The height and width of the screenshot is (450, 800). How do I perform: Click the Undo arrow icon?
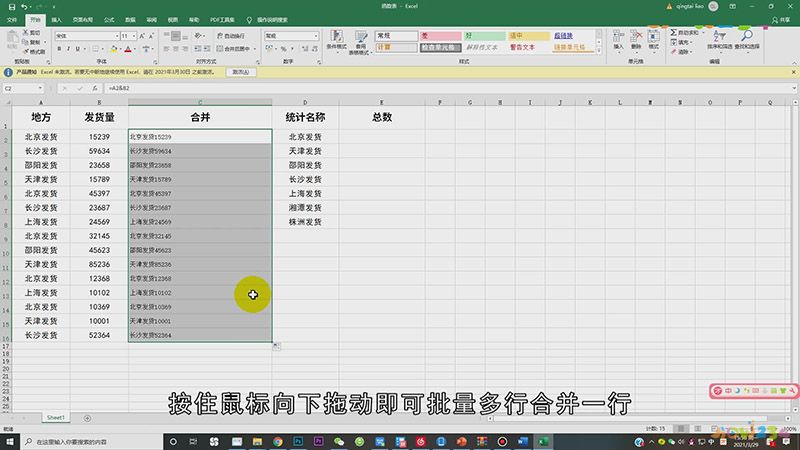click(23, 7)
